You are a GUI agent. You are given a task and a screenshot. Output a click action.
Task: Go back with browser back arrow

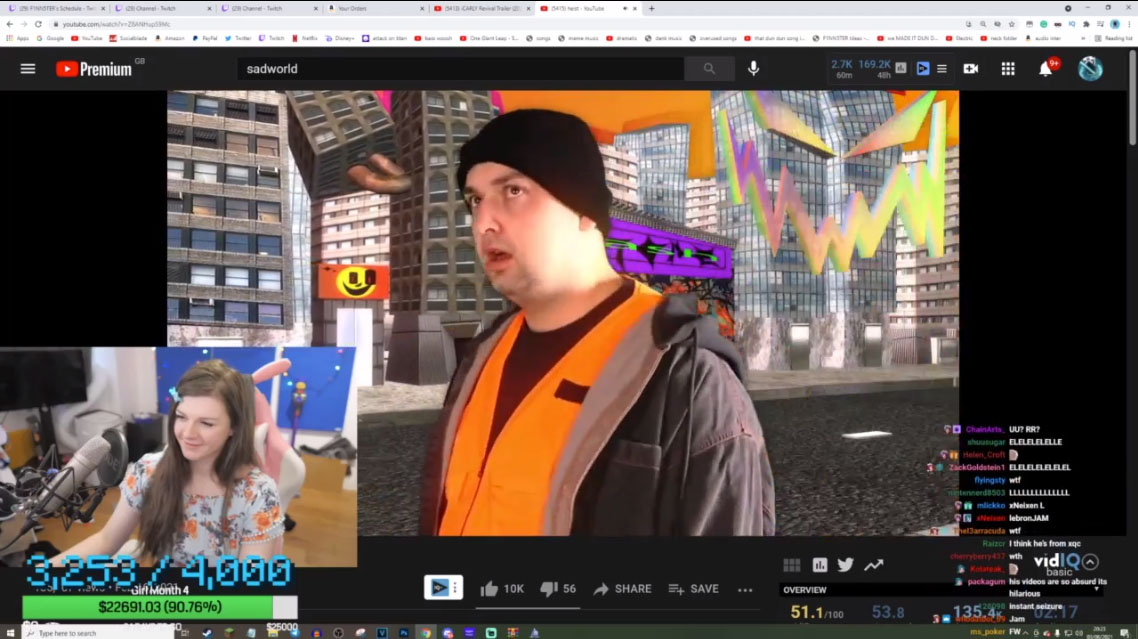pos(9,24)
